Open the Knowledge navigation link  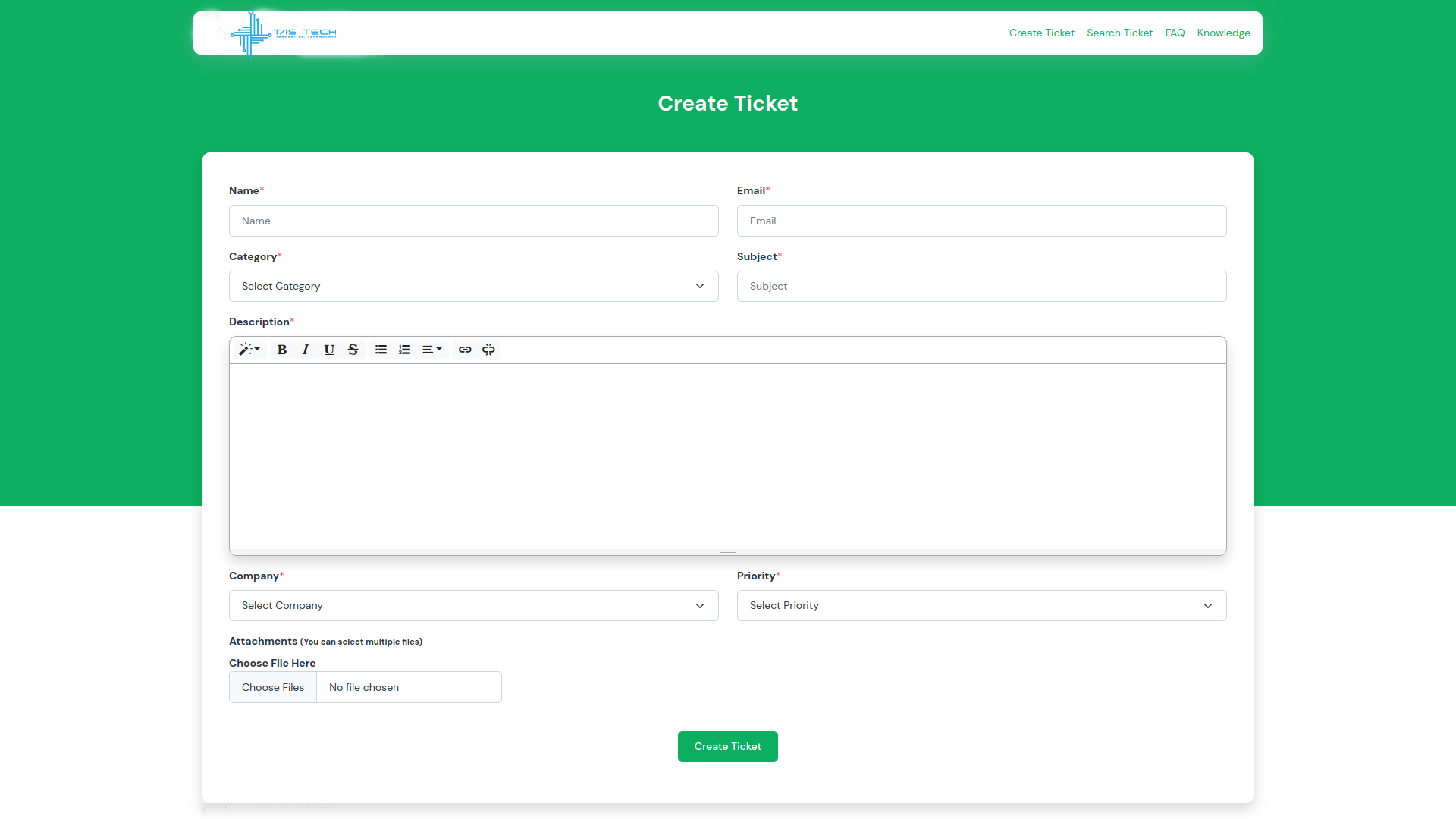pos(1223,33)
